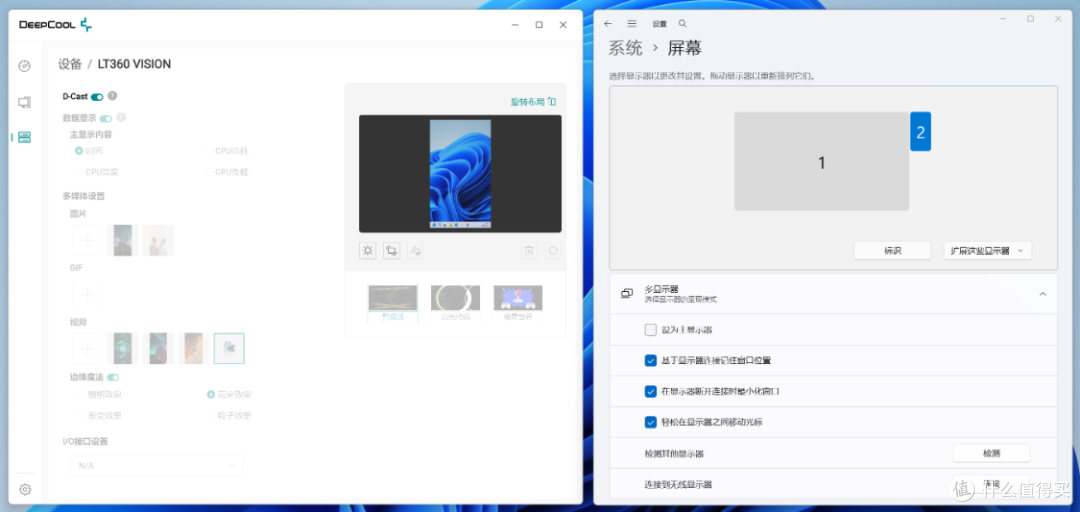Select display 2 in the arrangement area
Screen dimensions: 1080x512
(x=921, y=132)
